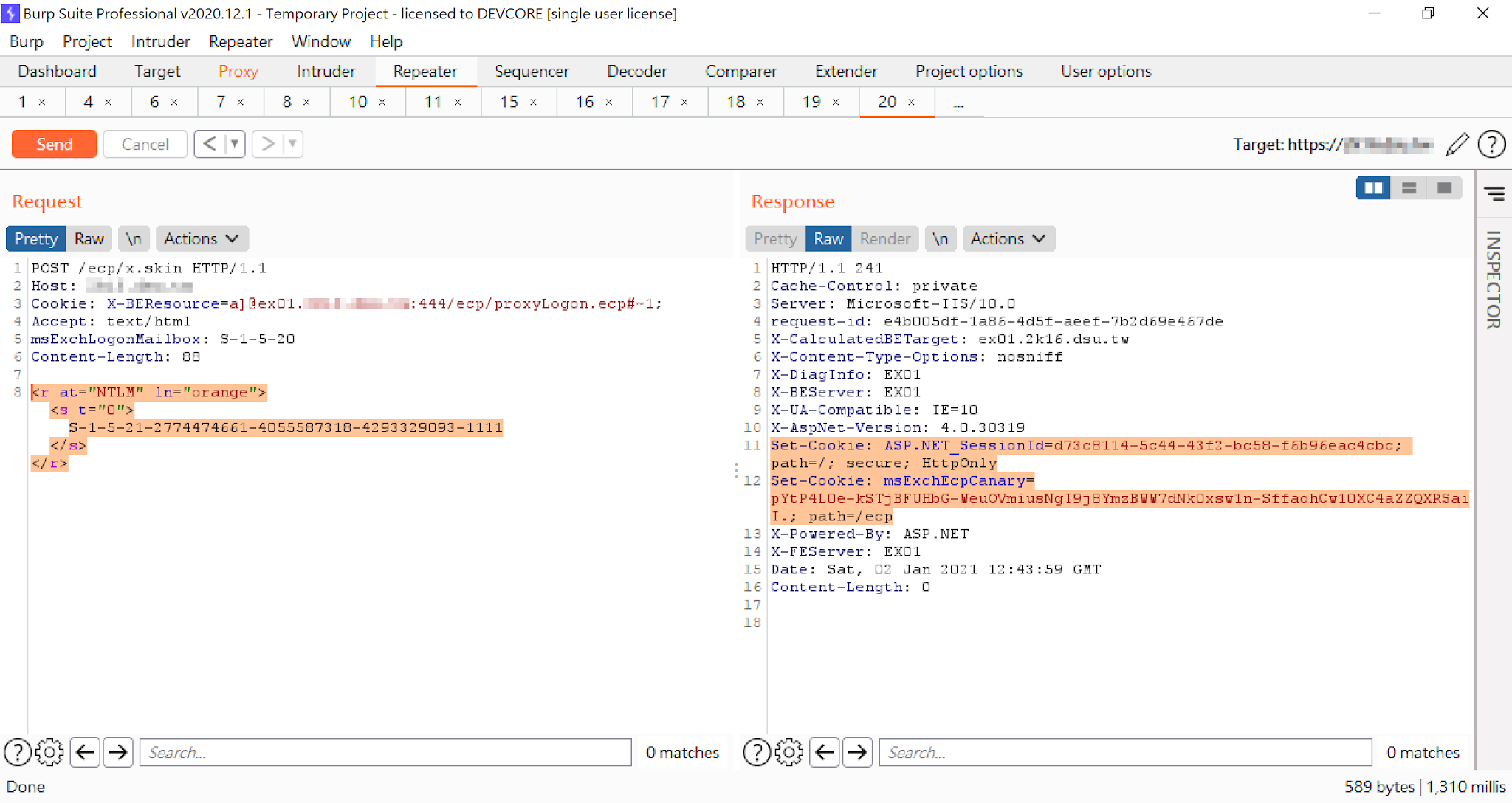This screenshot has width=1512, height=803.
Task: Switch response view to Pretty
Action: 774,238
